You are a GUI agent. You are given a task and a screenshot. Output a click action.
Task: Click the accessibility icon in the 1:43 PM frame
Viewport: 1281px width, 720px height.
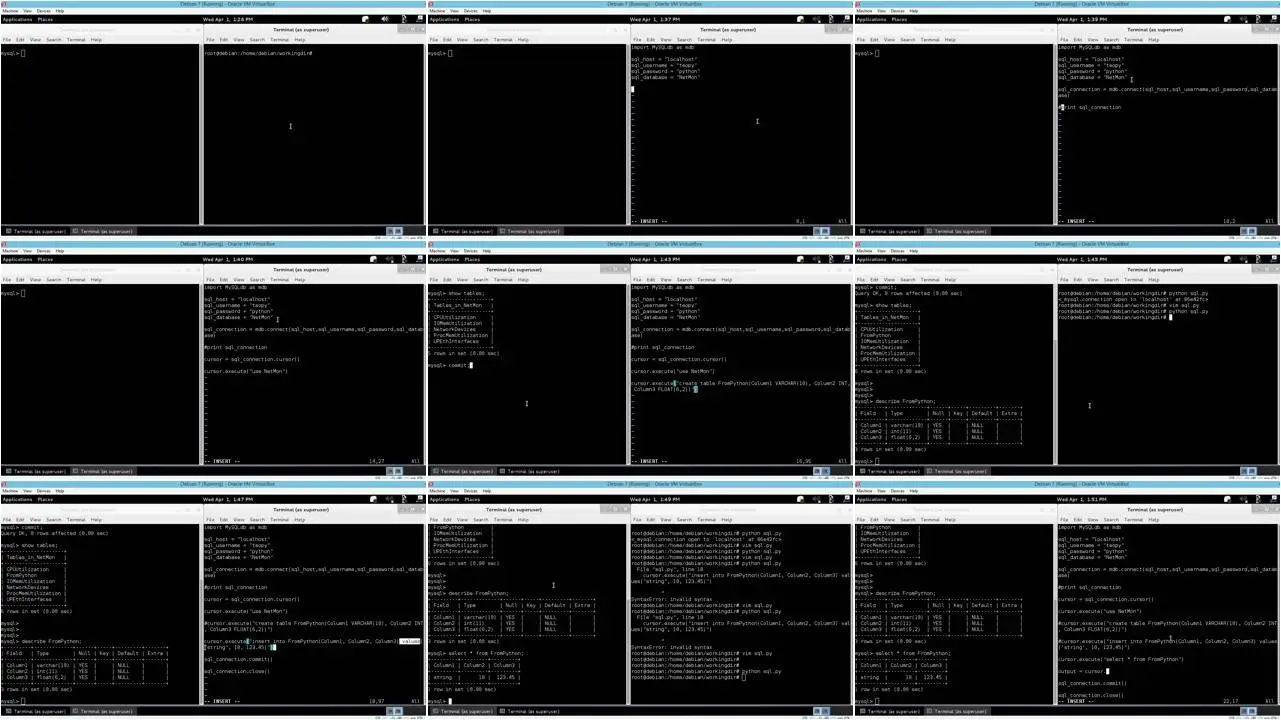tap(831, 259)
